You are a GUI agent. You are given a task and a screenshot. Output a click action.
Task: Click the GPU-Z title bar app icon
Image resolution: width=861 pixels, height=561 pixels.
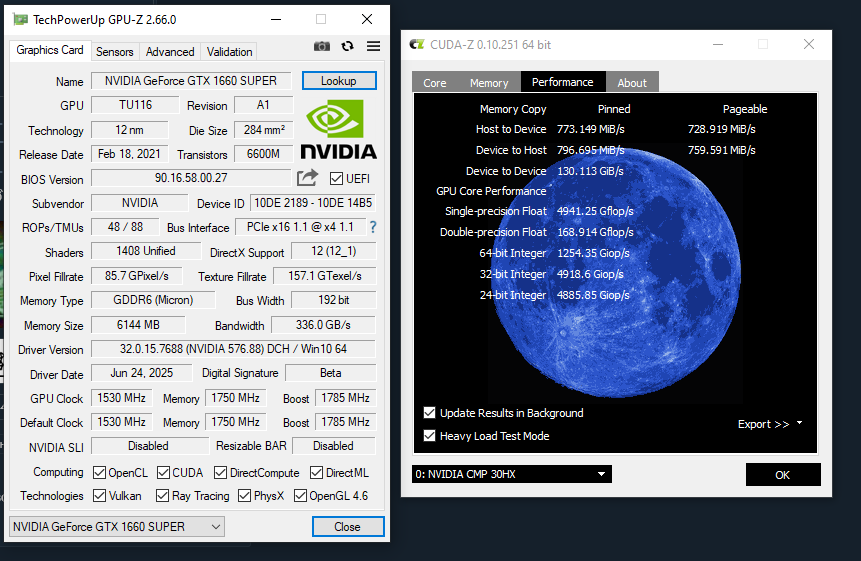coord(21,20)
